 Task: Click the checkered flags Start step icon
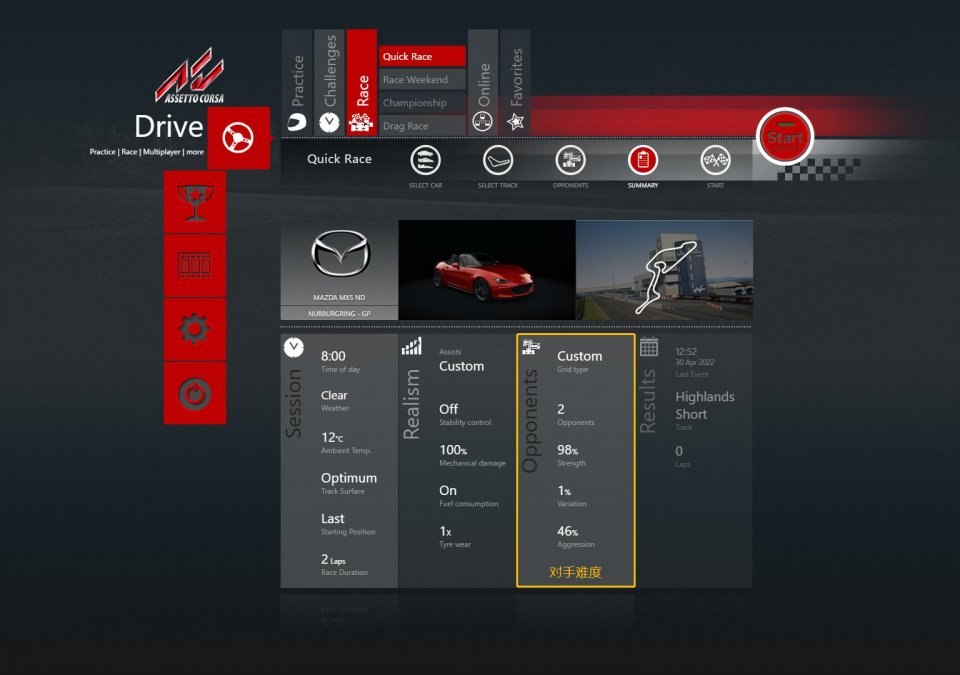[715, 160]
